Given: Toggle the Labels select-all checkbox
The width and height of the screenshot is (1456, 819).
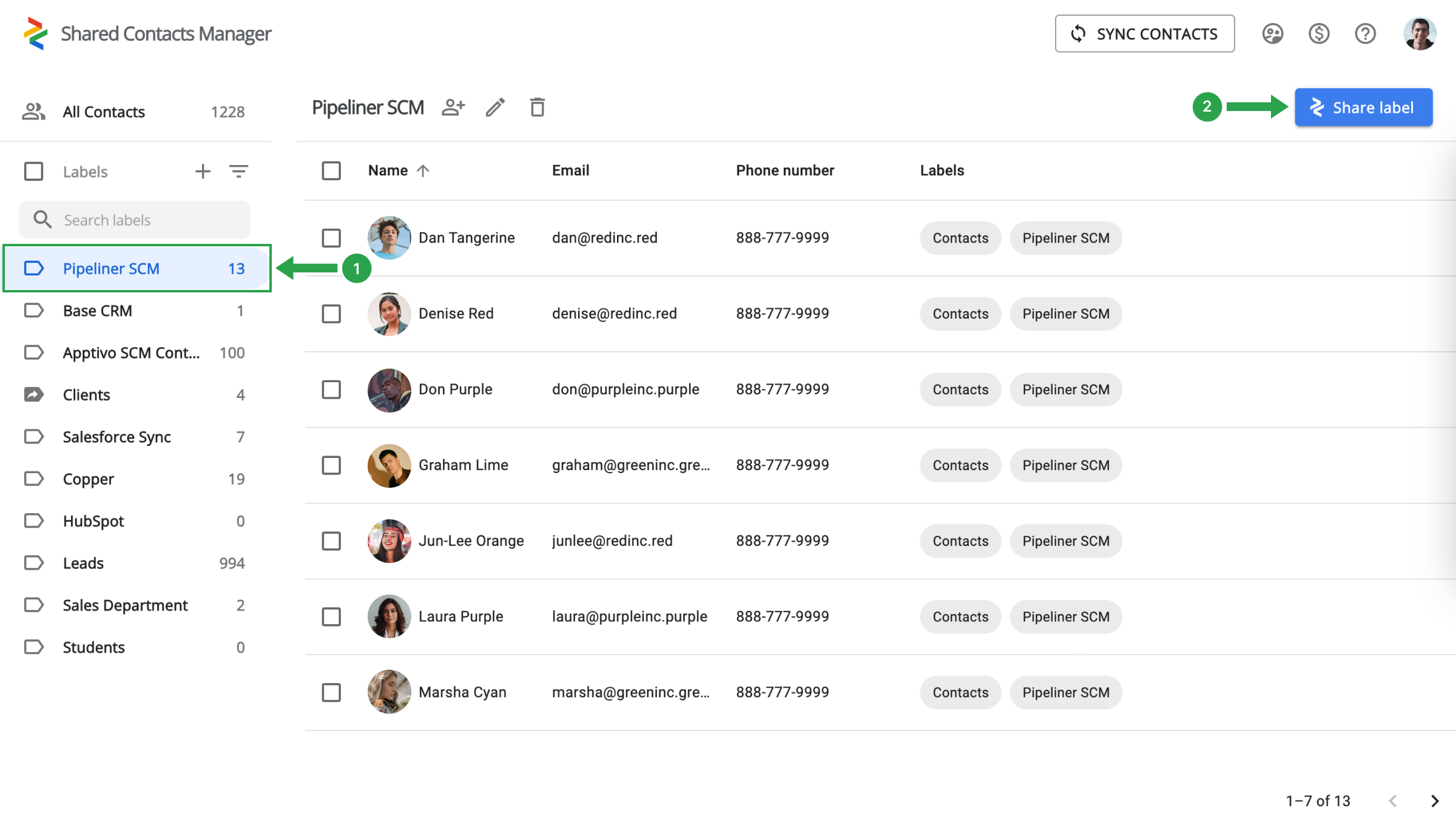Looking at the screenshot, I should [33, 172].
